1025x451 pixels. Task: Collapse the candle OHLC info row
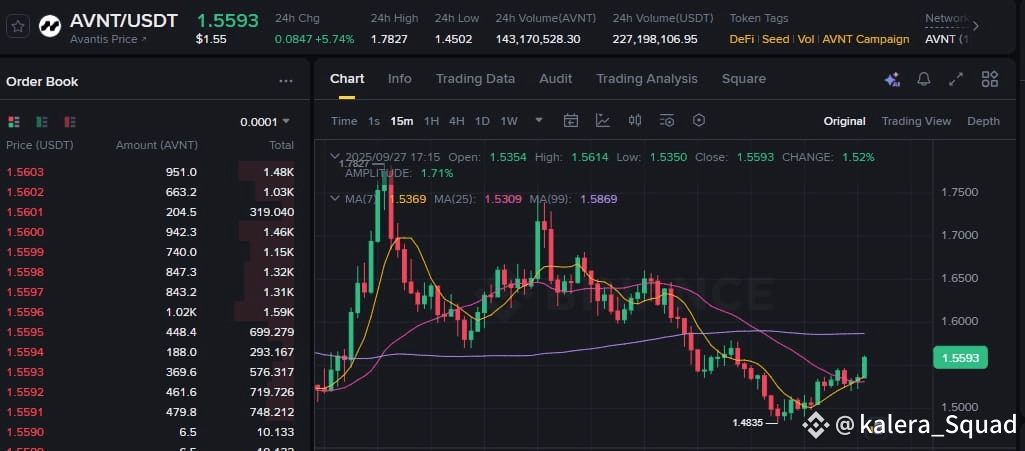click(335, 157)
